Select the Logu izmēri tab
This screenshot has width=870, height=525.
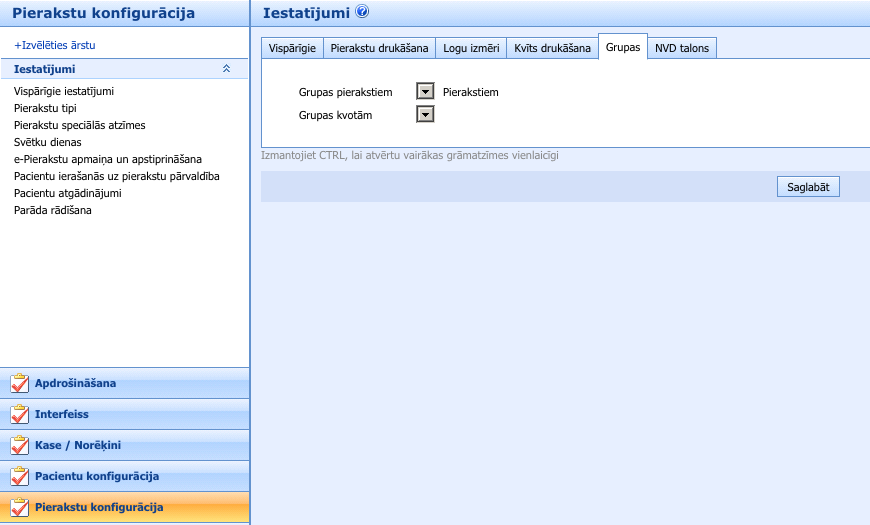(x=471, y=48)
